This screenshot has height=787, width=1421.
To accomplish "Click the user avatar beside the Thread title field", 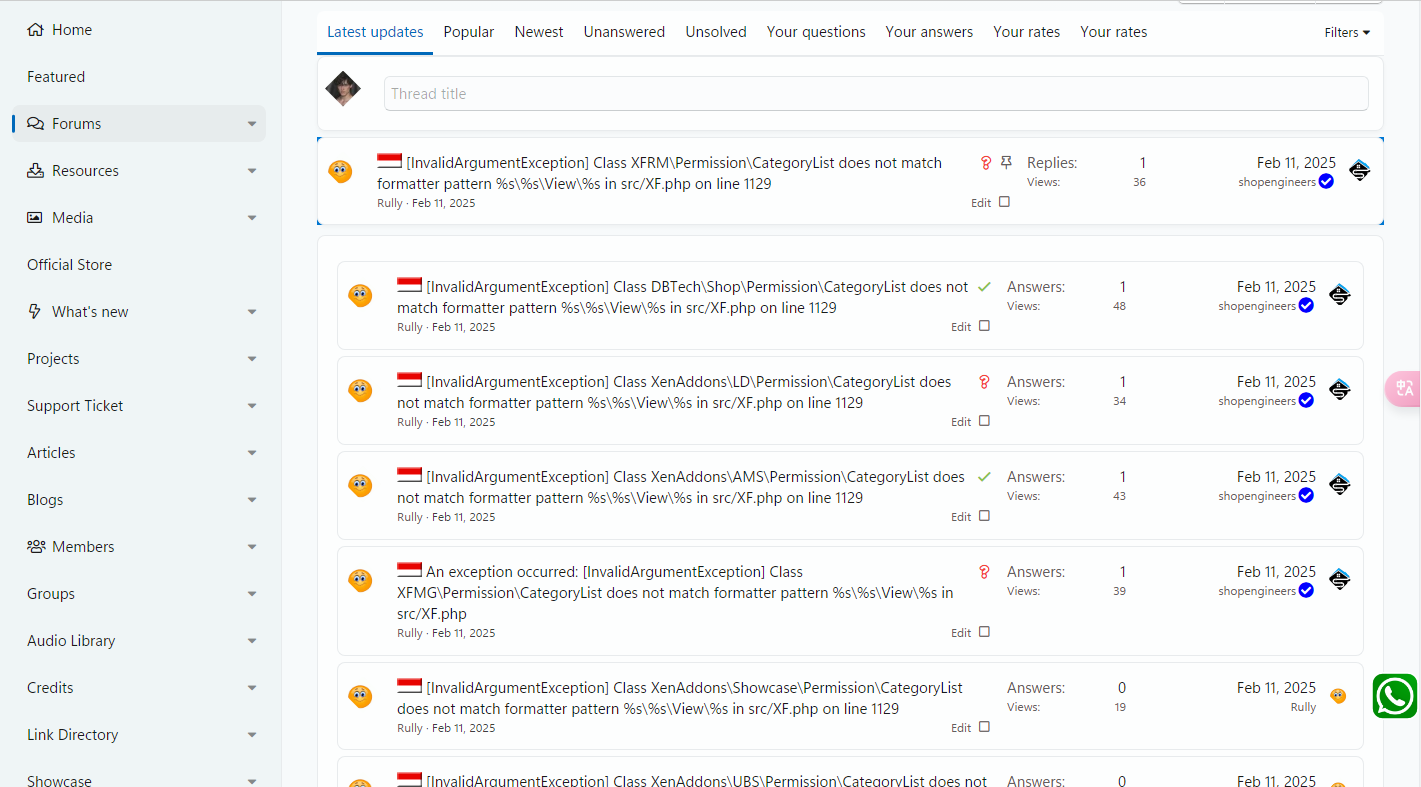I will coord(343,89).
